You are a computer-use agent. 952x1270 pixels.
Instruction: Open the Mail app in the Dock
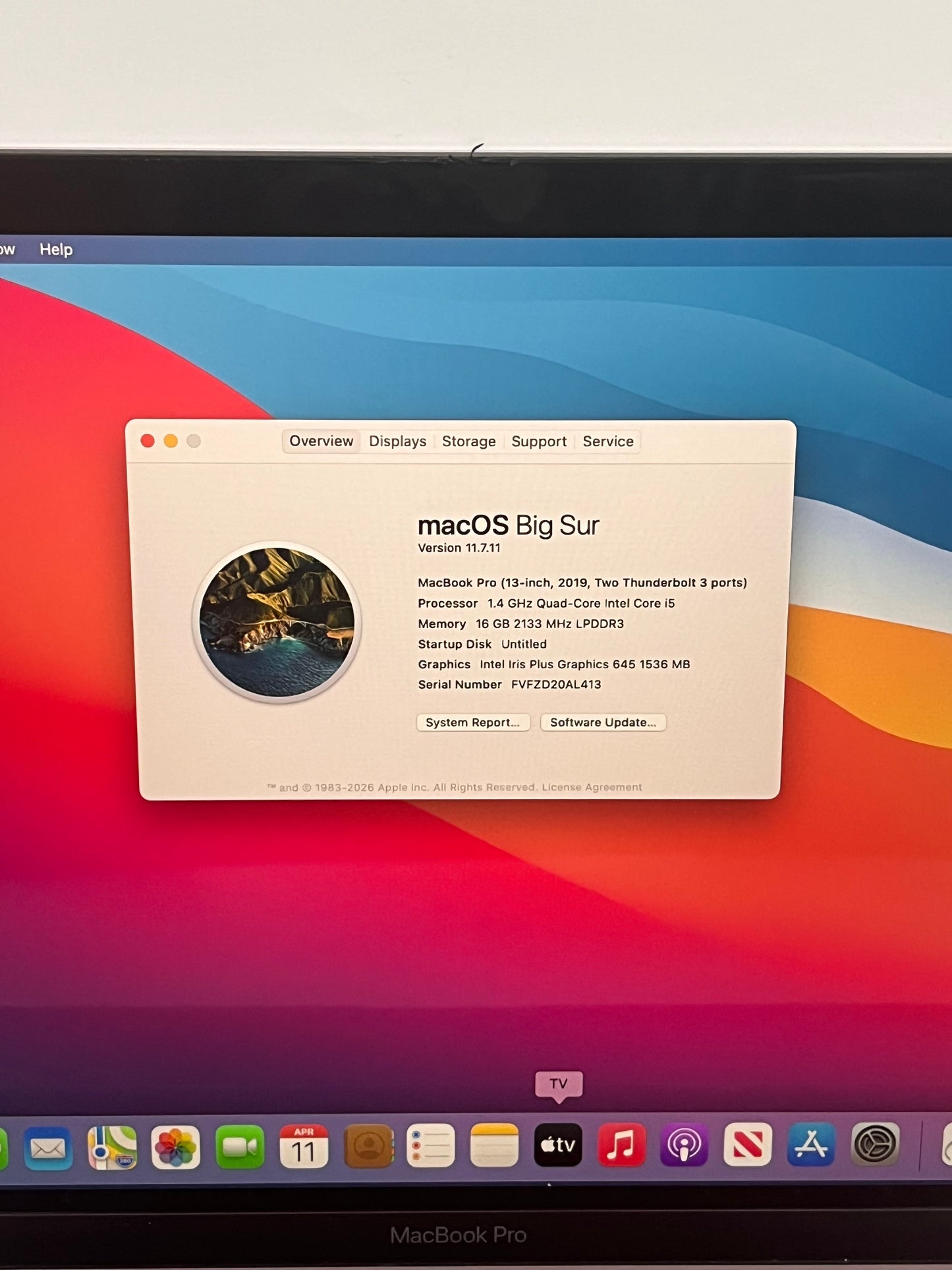click(48, 1148)
